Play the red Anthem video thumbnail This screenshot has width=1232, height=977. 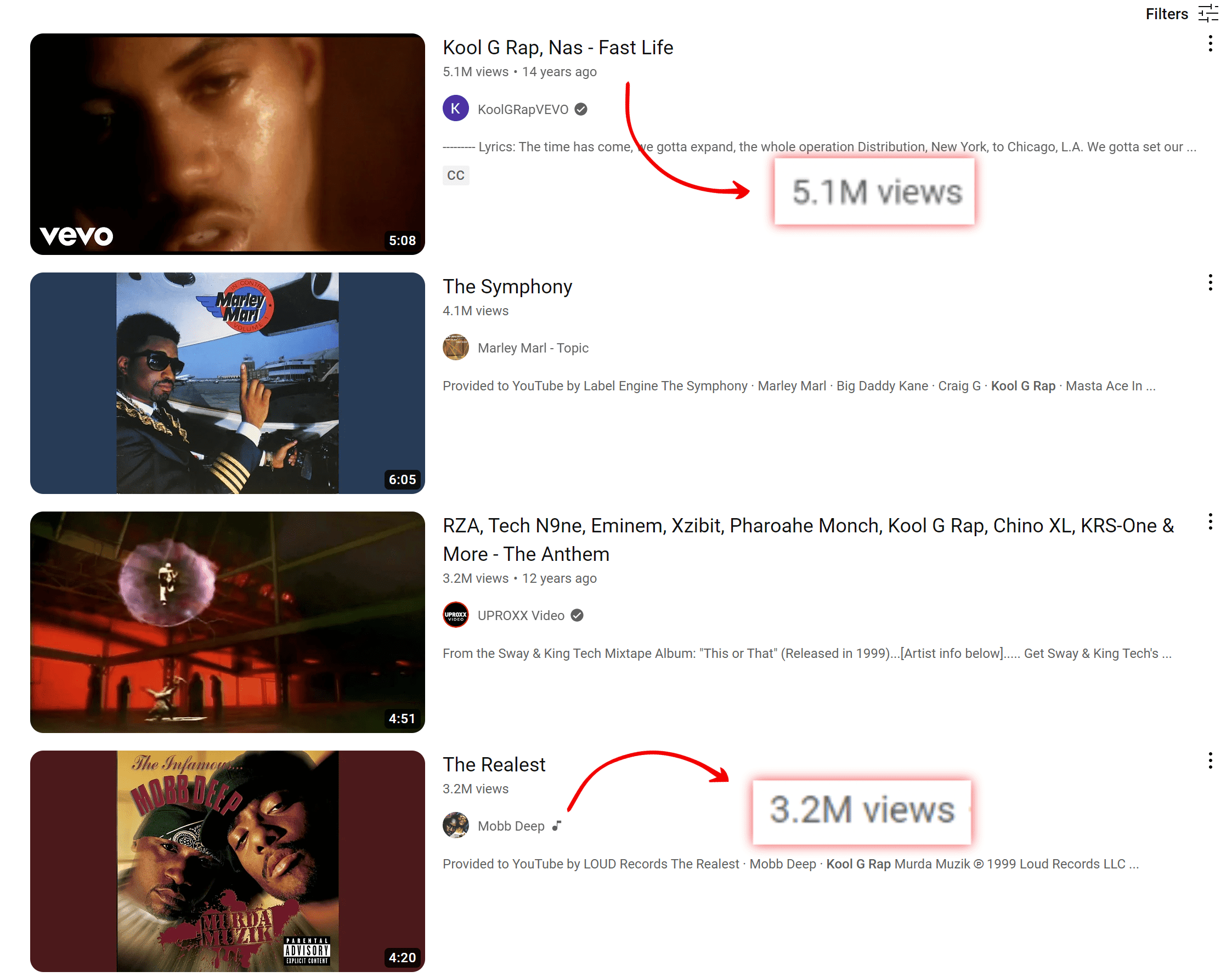(228, 622)
